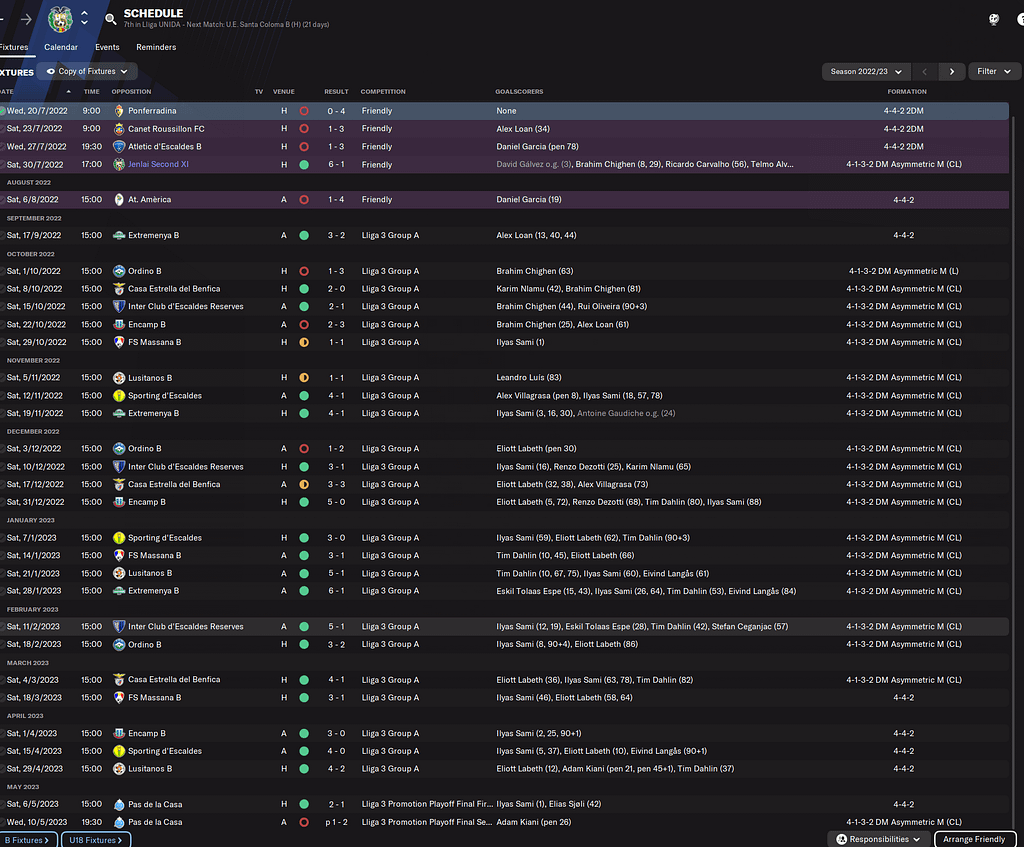Click the search magnifier icon
The width and height of the screenshot is (1024, 847).
click(x=110, y=18)
